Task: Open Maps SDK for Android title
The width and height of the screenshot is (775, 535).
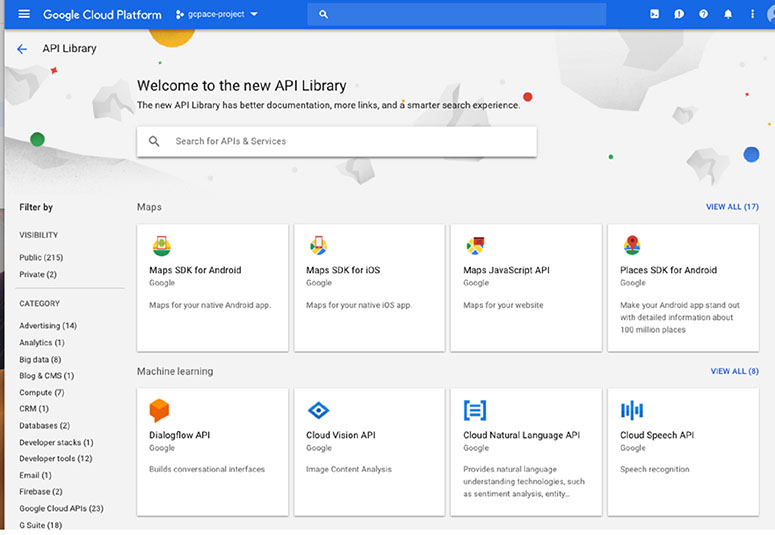Action: 195,270
